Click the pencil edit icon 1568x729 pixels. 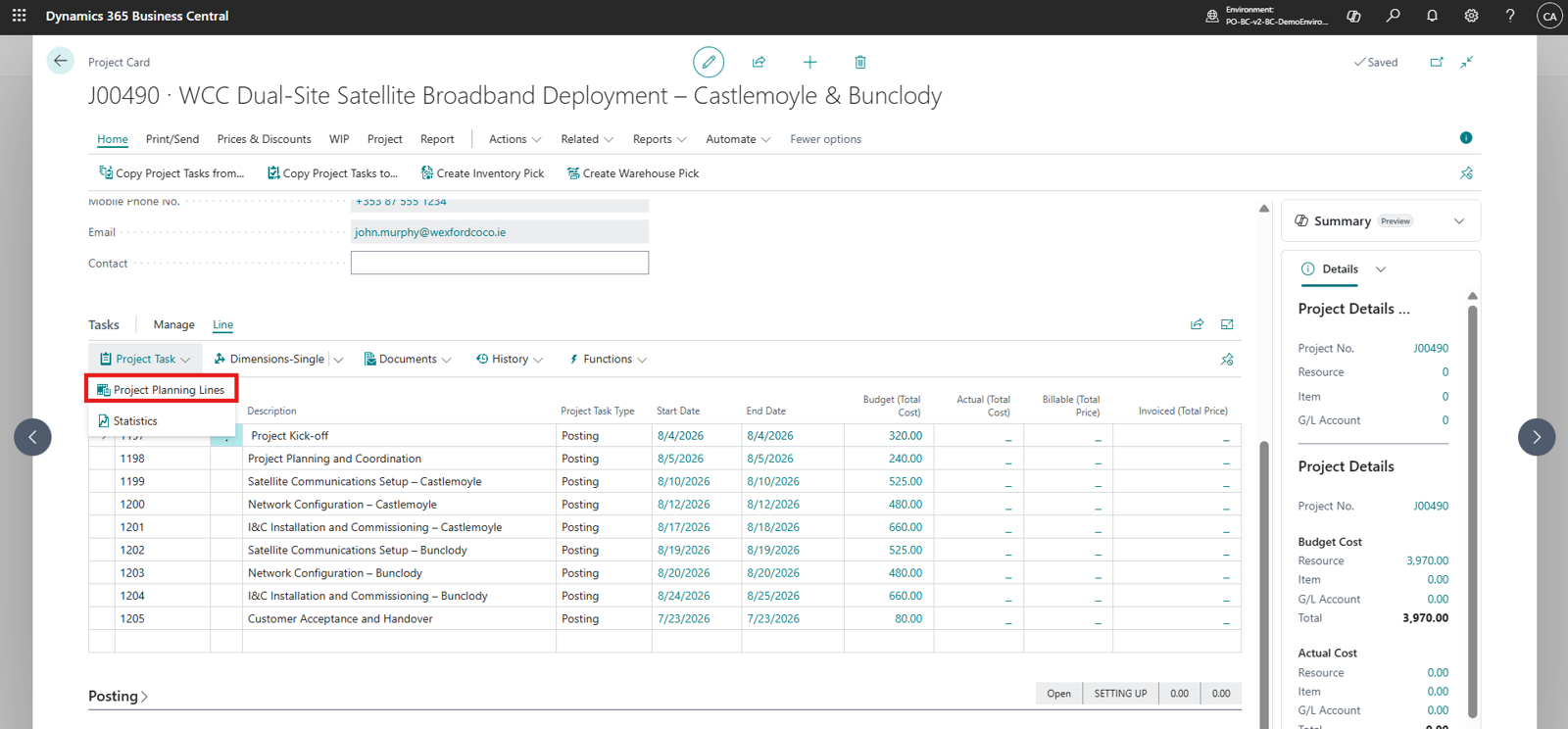pyautogui.click(x=709, y=62)
